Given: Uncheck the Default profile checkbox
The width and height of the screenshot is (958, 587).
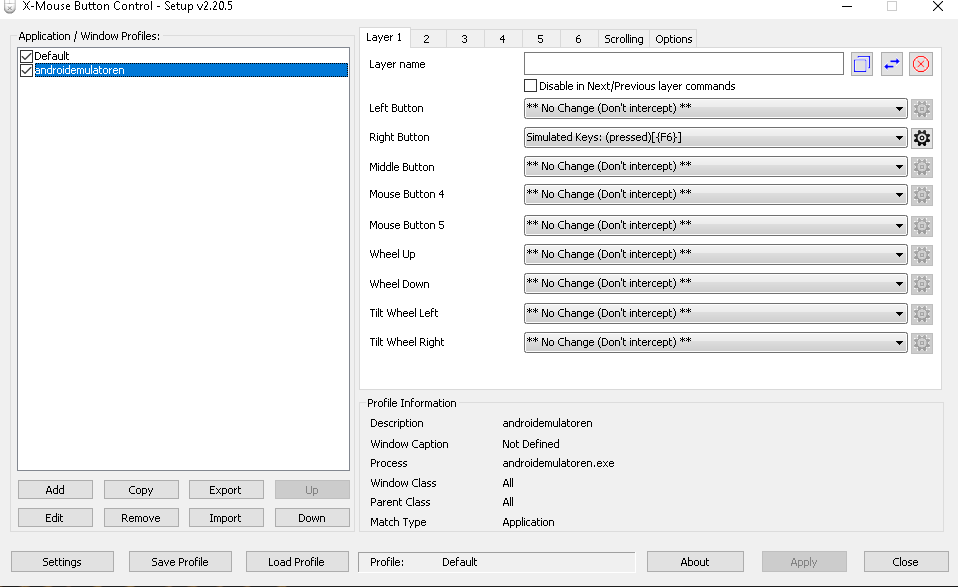Looking at the screenshot, I should (x=26, y=56).
